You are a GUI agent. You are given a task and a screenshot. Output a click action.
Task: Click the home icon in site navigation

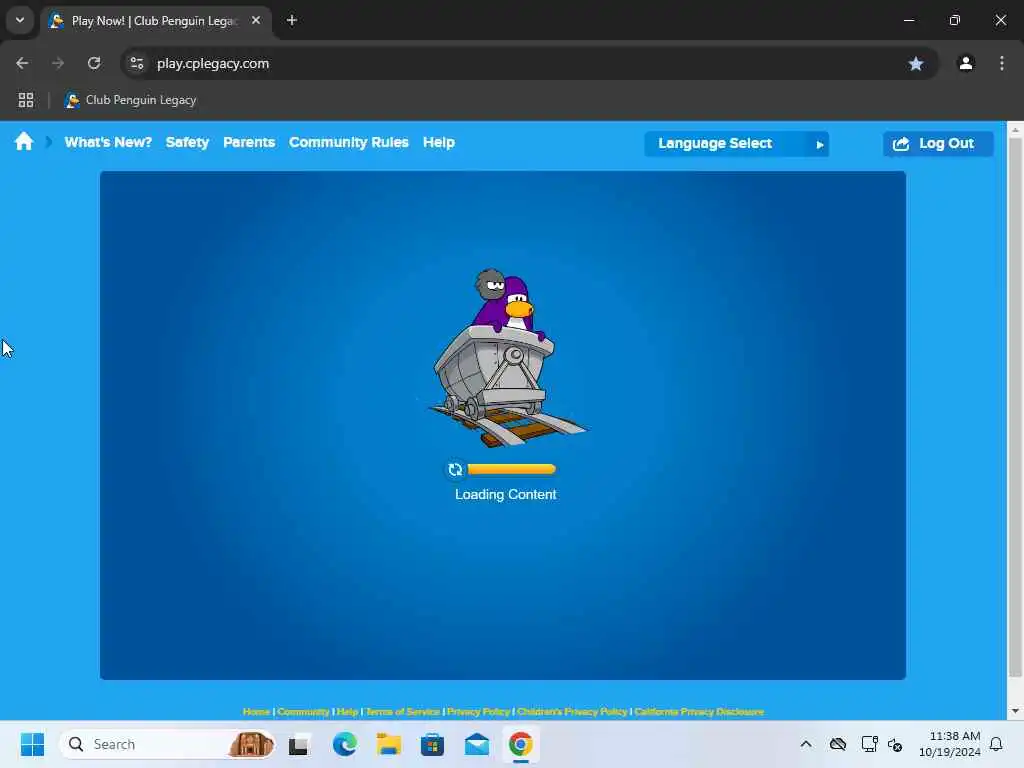click(x=24, y=142)
